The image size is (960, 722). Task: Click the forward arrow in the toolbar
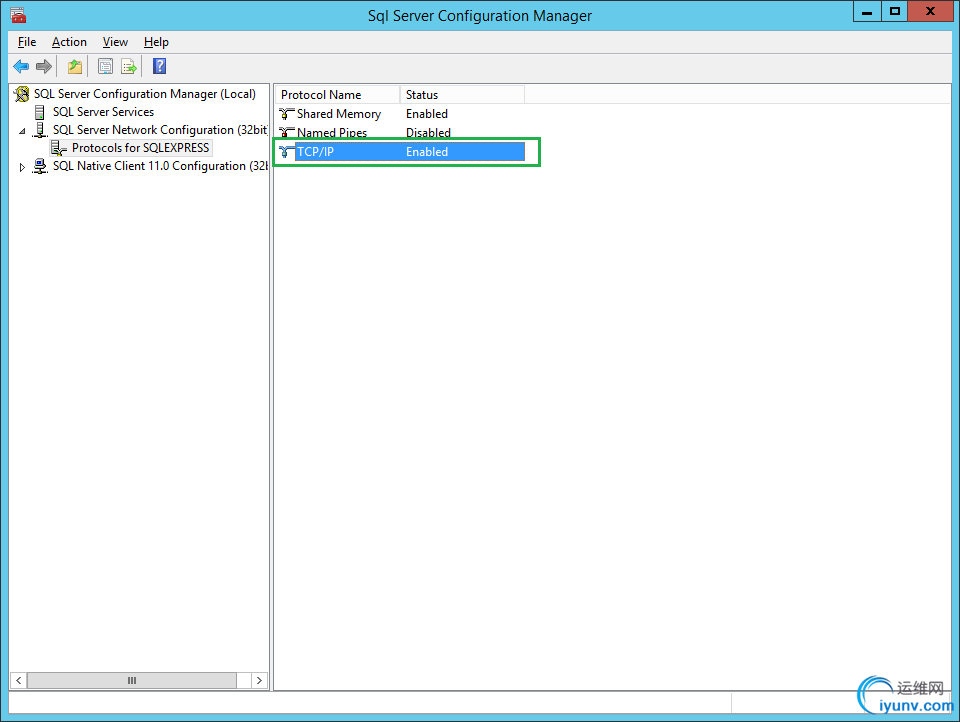(x=43, y=66)
